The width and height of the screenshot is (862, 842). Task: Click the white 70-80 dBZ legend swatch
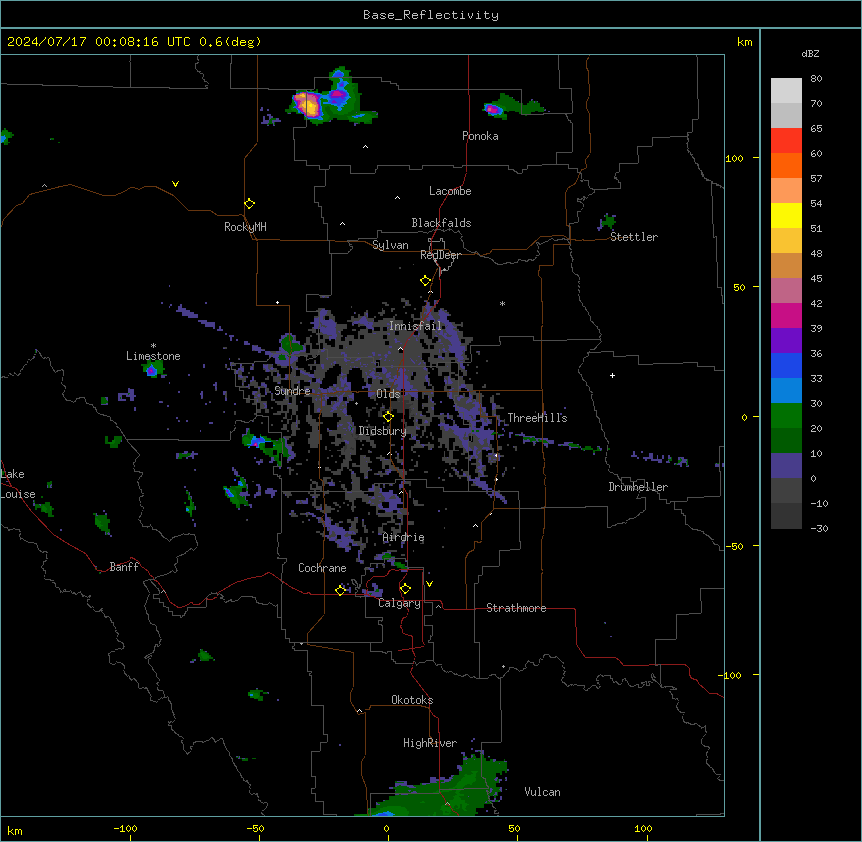pyautogui.click(x=786, y=91)
